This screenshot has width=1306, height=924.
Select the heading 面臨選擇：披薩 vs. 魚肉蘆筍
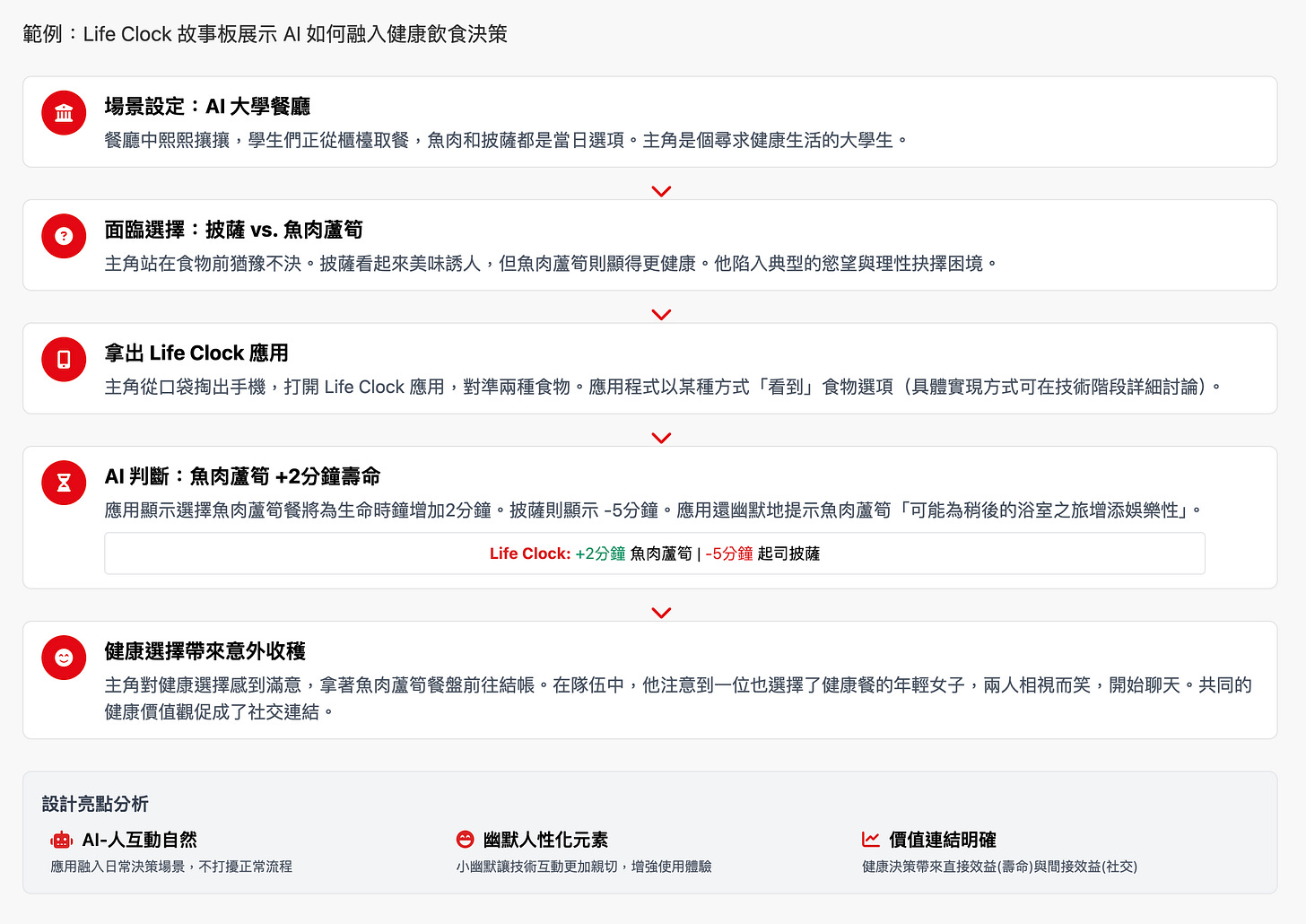[233, 230]
